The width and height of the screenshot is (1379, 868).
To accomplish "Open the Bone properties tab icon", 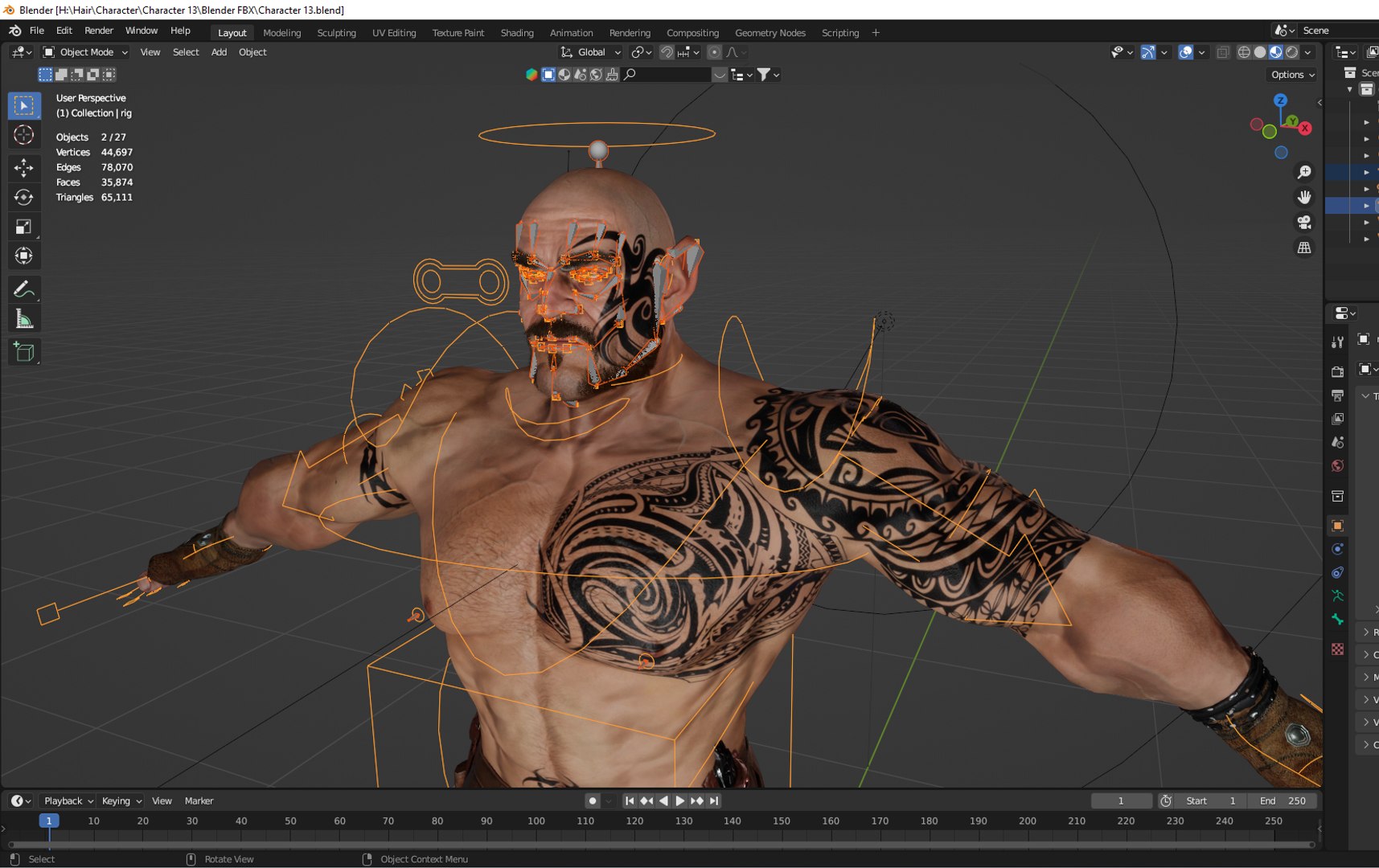I will coord(1337,619).
